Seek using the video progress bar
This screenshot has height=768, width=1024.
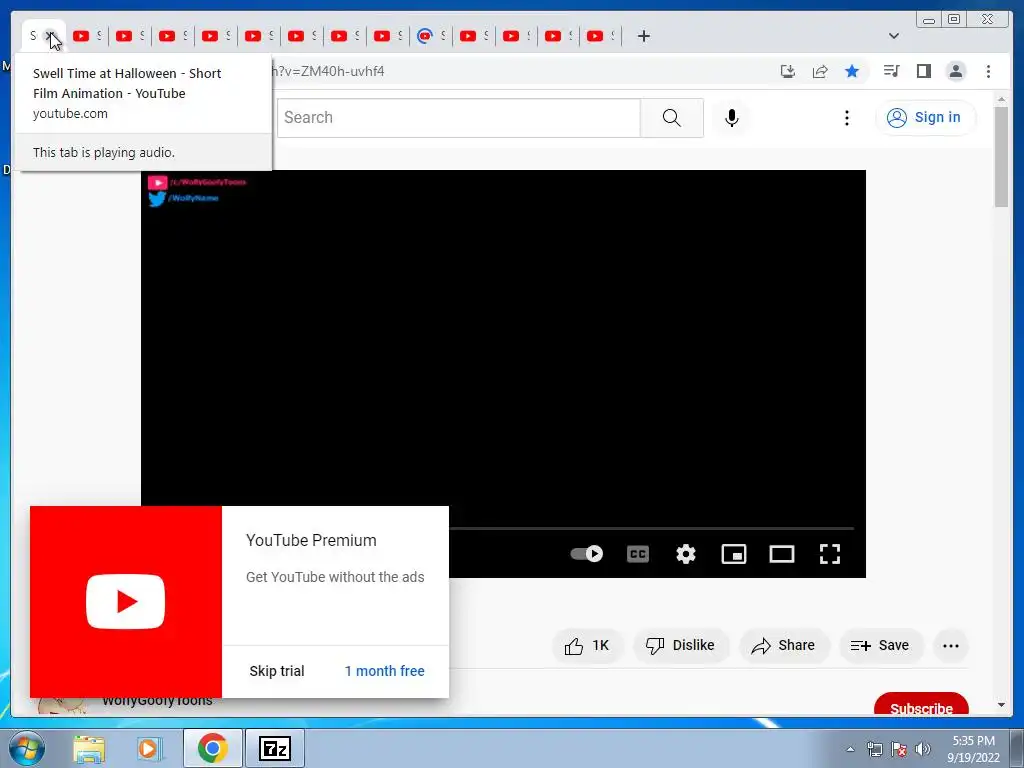tap(651, 528)
